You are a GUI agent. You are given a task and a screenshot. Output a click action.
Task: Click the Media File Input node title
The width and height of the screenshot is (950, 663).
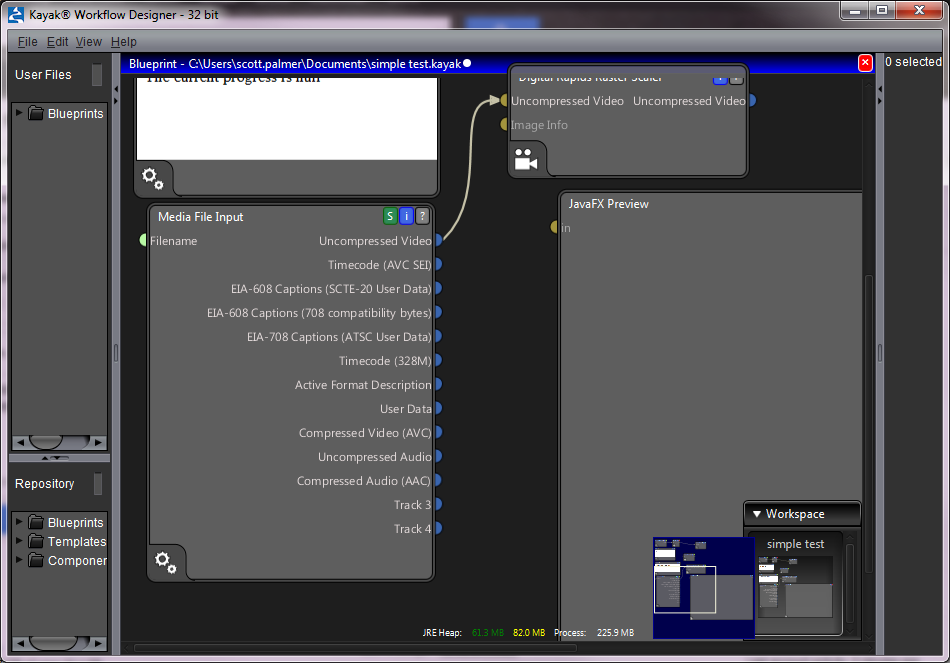201,216
